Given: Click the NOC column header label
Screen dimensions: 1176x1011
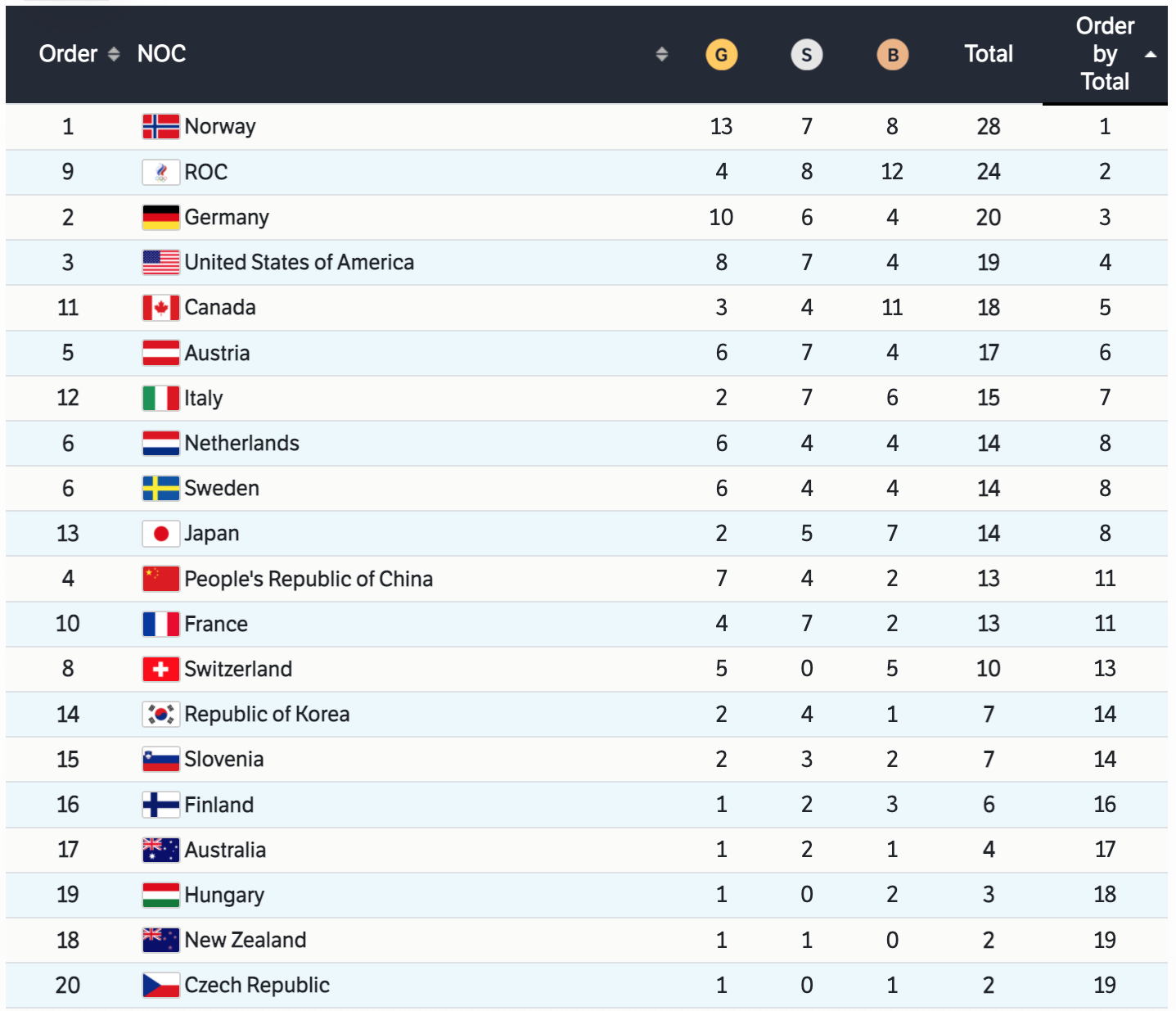Looking at the screenshot, I should [161, 54].
